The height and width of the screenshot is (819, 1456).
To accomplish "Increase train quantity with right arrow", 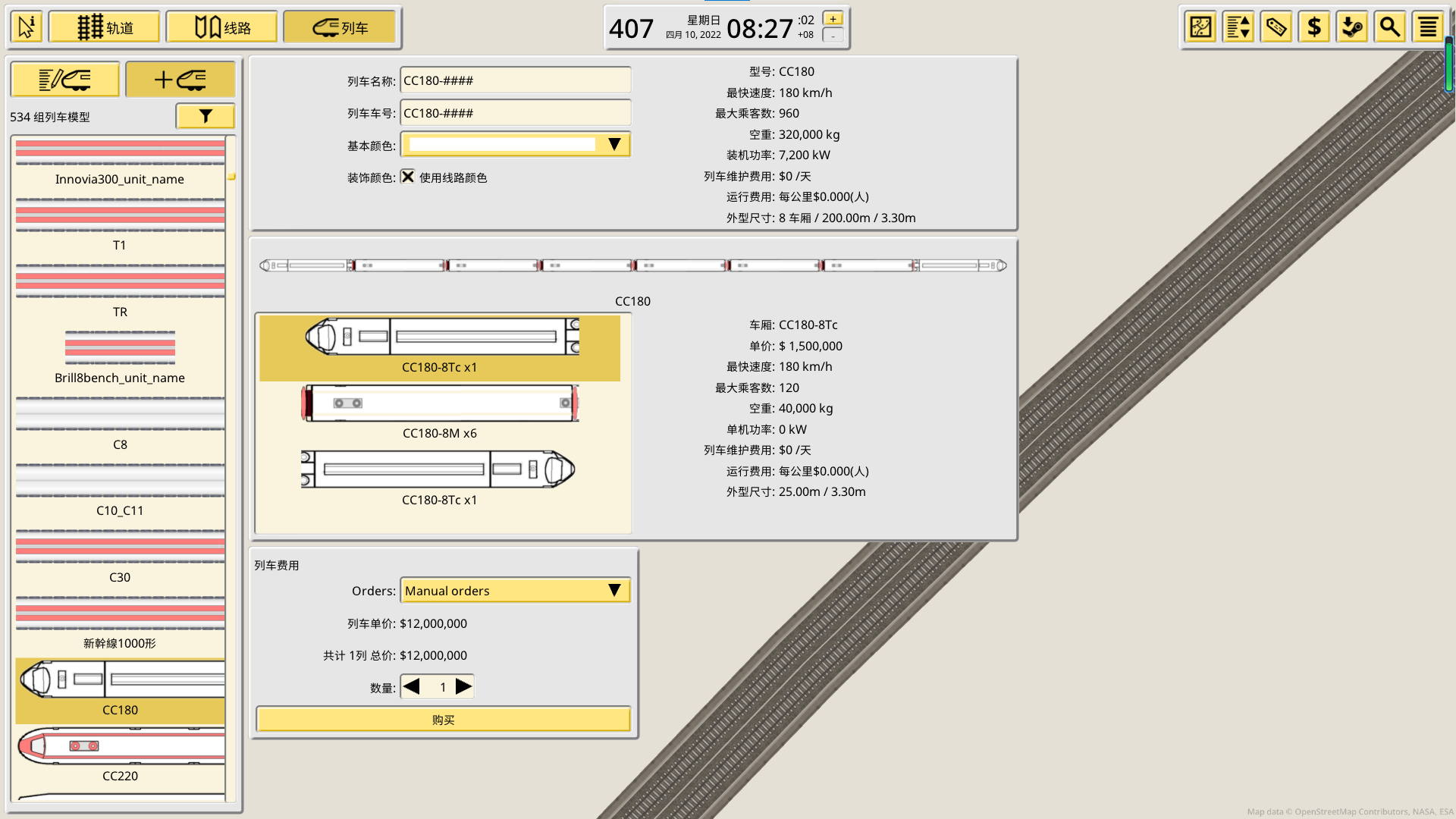I will pyautogui.click(x=463, y=687).
